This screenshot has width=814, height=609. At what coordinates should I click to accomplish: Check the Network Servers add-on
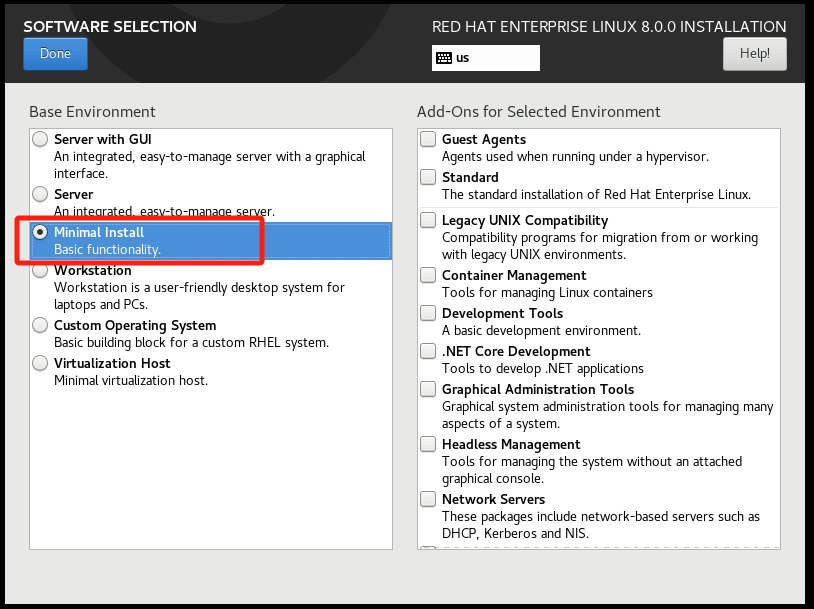point(428,499)
